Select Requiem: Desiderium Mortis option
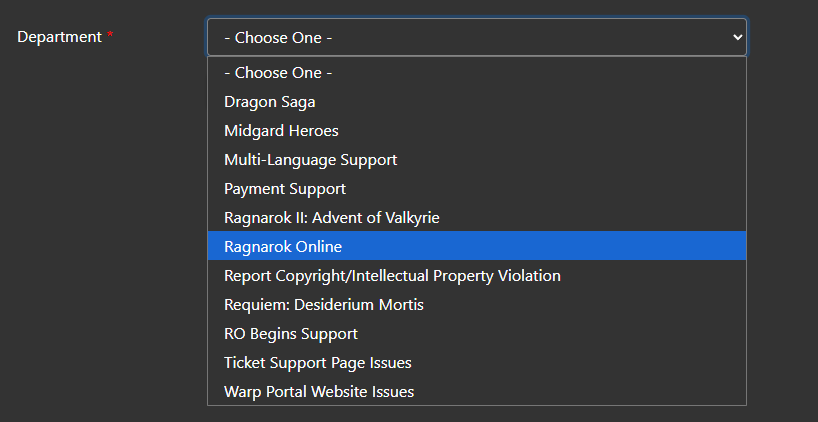The image size is (818, 422). (x=324, y=304)
